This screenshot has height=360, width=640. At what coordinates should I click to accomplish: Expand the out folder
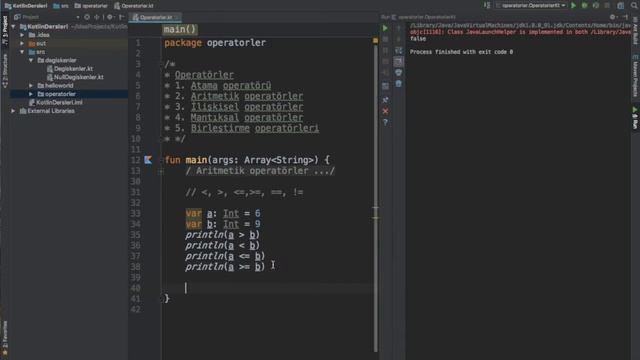click(x=22, y=43)
